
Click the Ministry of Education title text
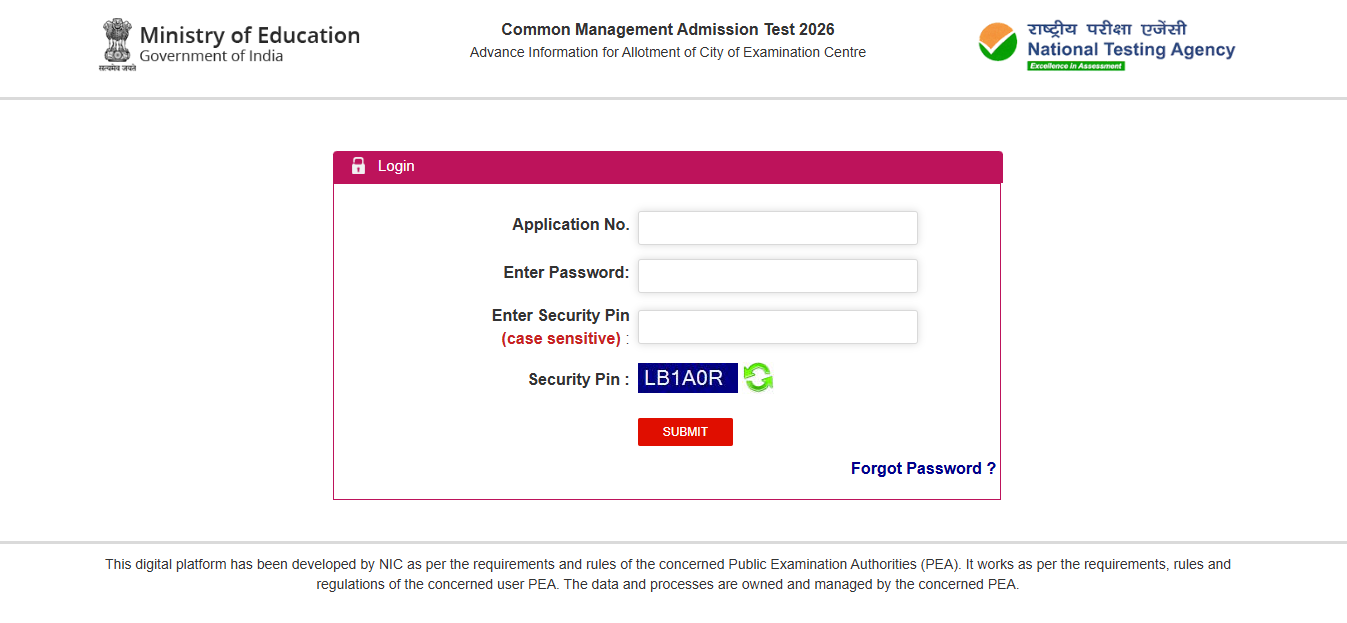coord(249,35)
